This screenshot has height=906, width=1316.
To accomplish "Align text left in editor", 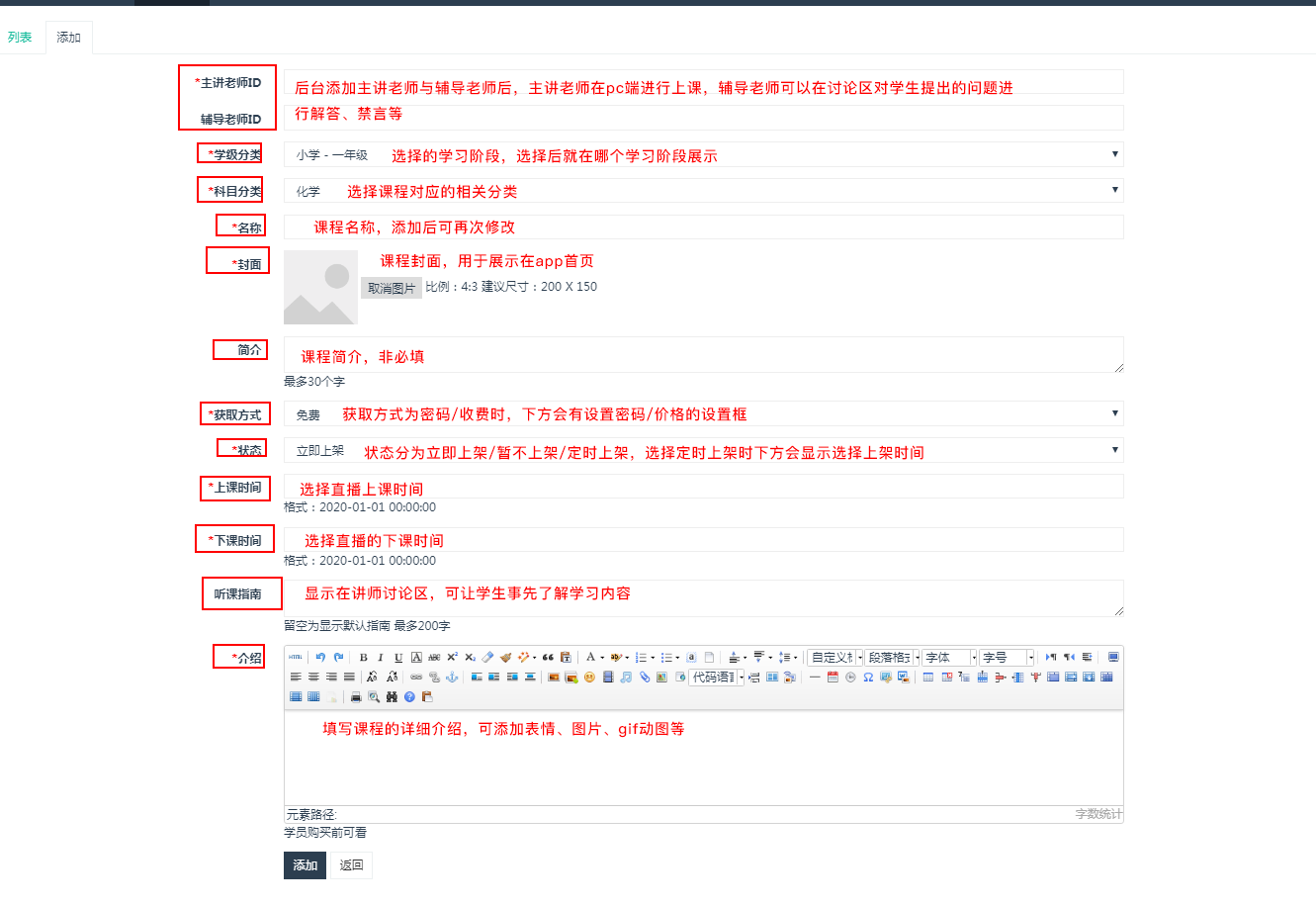I will tap(296, 677).
